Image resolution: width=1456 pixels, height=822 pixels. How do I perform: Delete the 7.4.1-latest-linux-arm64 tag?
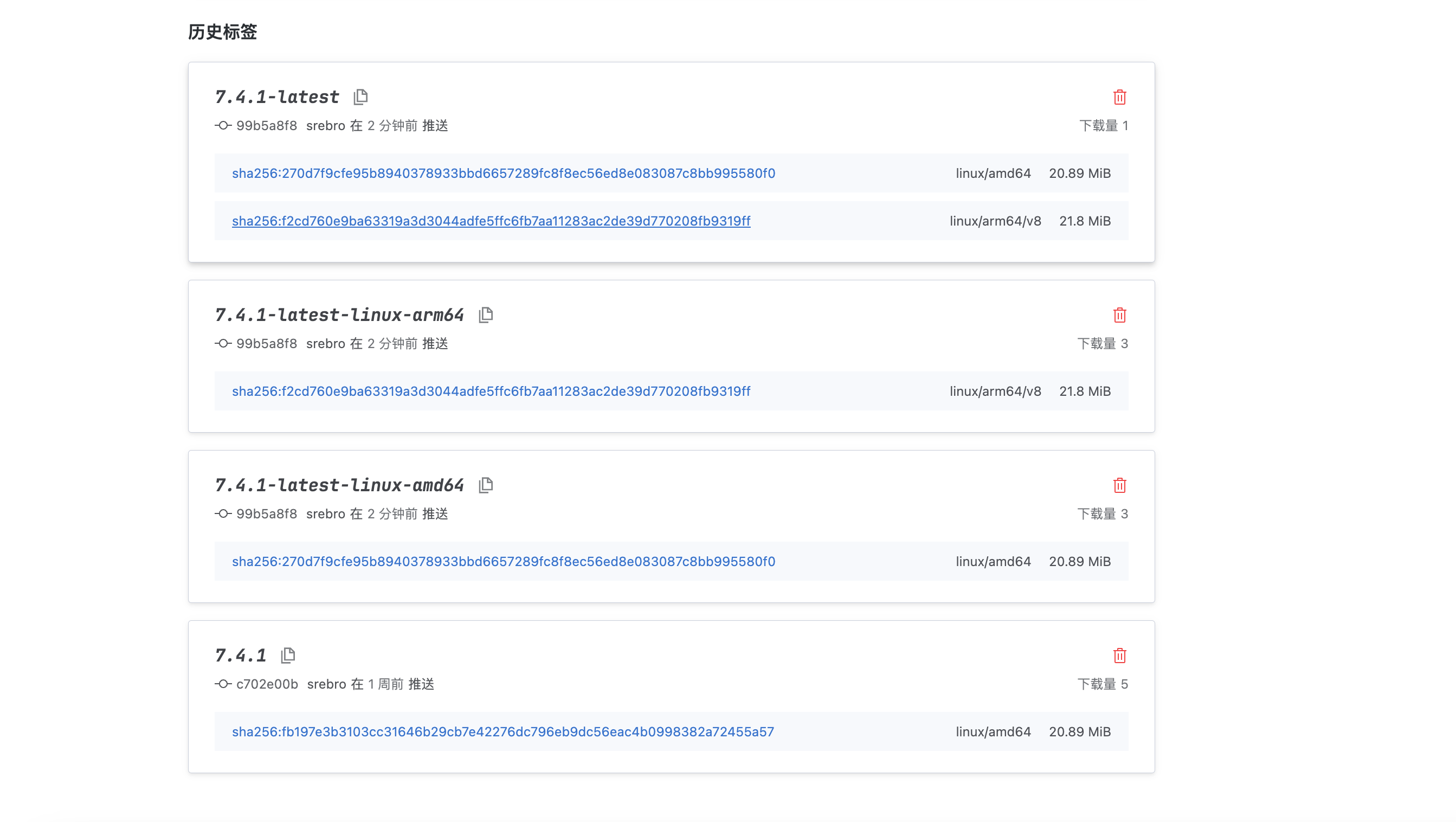click(1120, 315)
